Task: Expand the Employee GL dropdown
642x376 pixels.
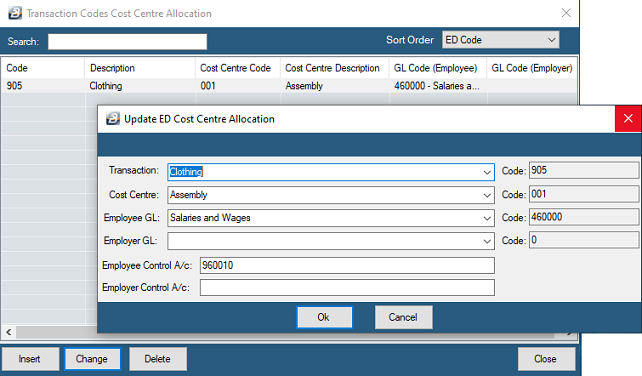Action: (x=487, y=218)
